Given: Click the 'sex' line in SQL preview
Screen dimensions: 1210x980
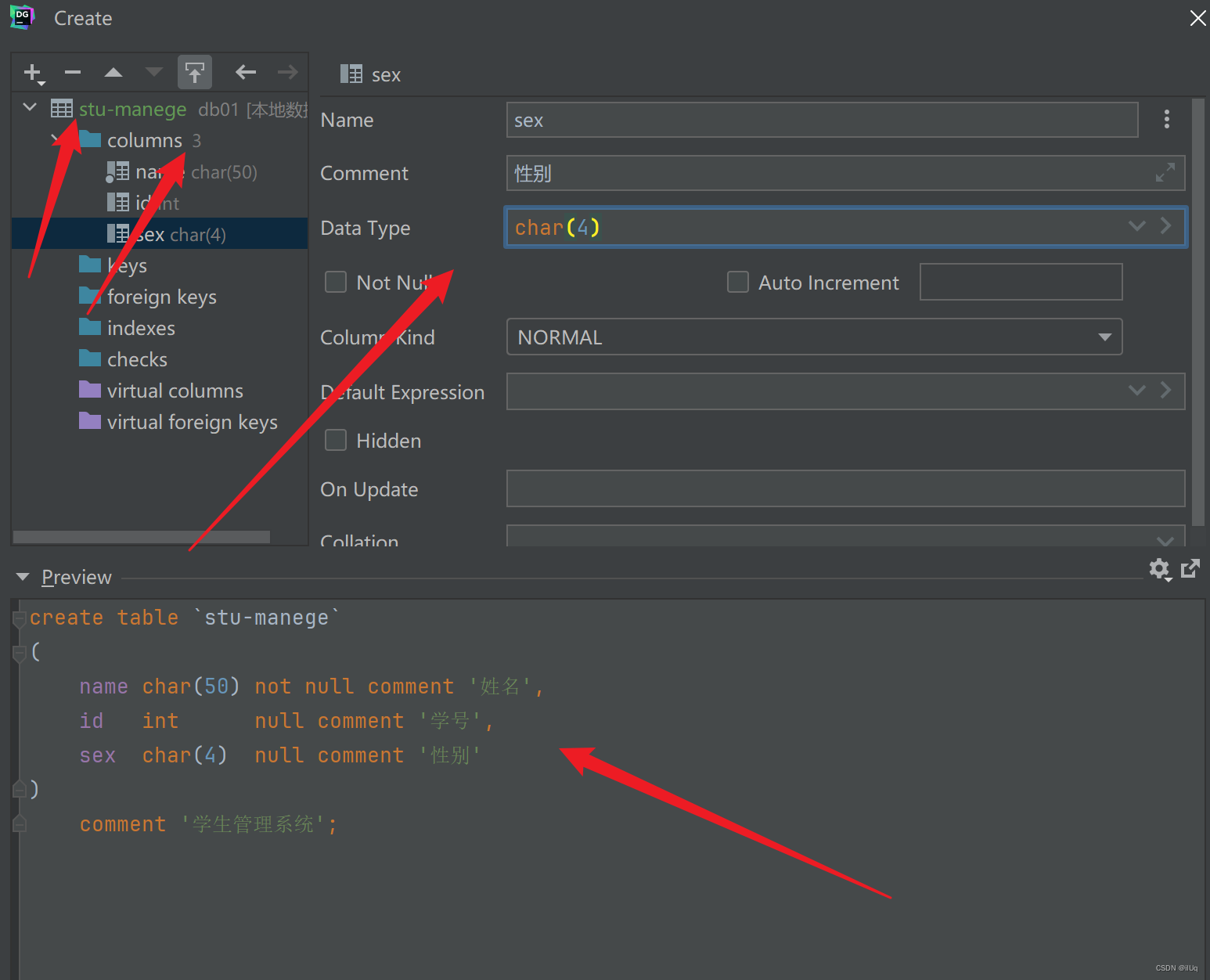Looking at the screenshot, I should pos(279,755).
